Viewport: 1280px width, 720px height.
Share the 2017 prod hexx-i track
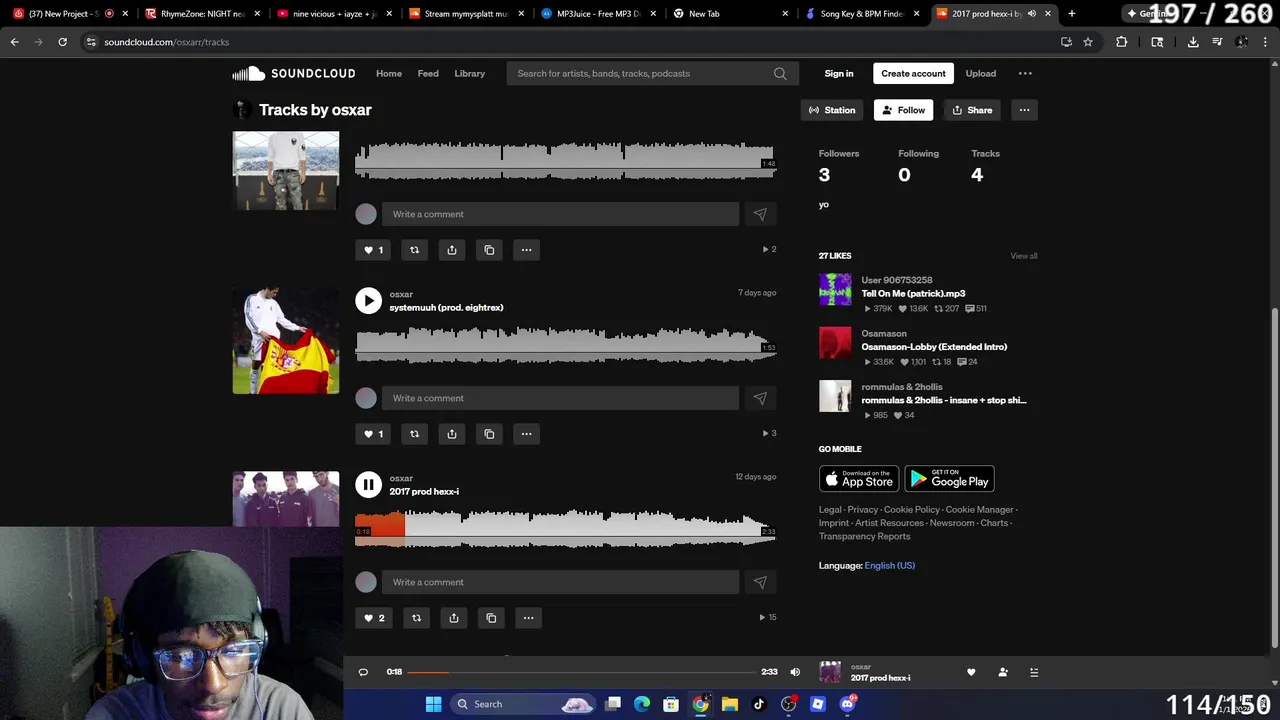coord(454,618)
